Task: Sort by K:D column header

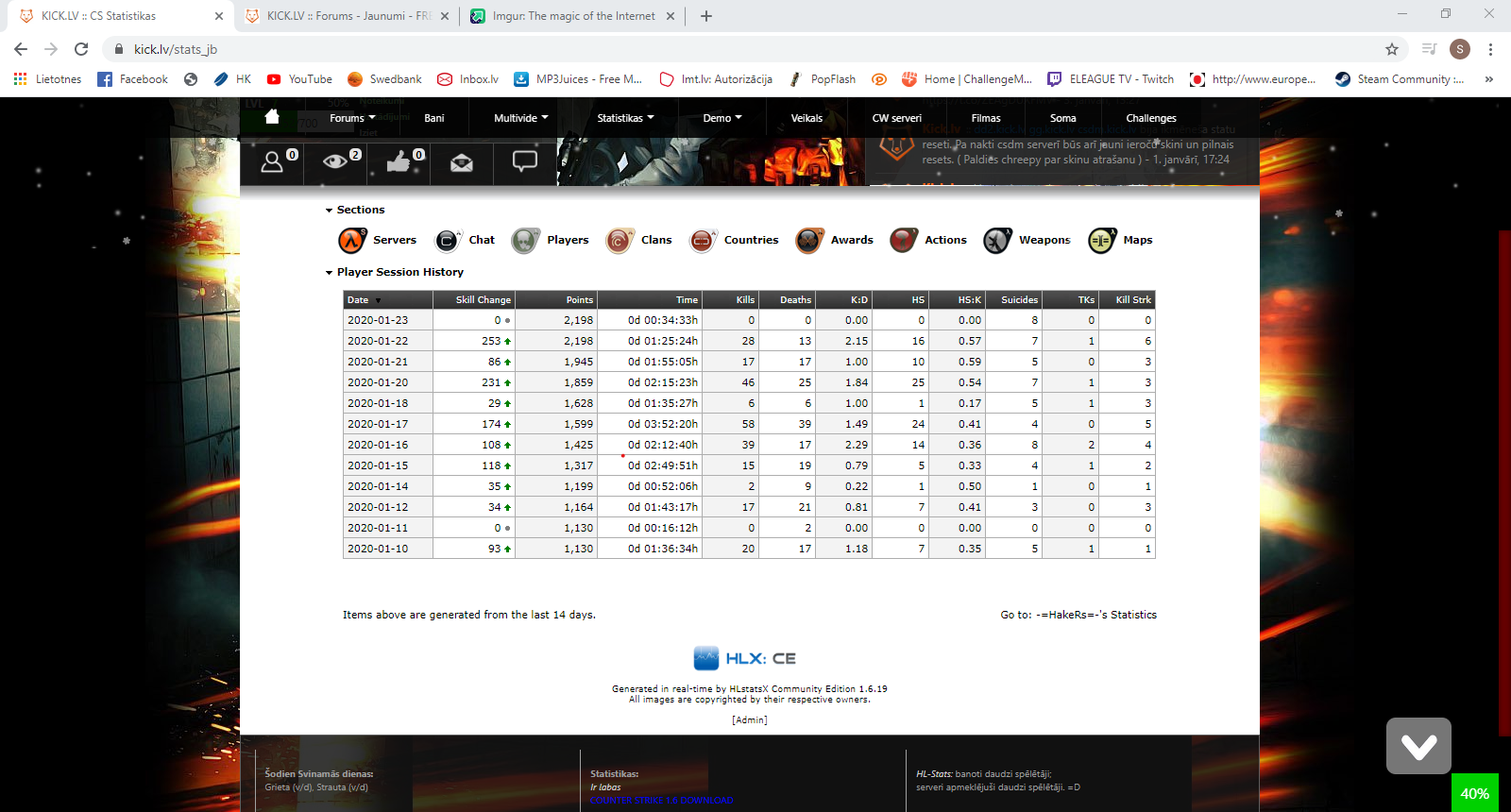Action: (x=858, y=300)
